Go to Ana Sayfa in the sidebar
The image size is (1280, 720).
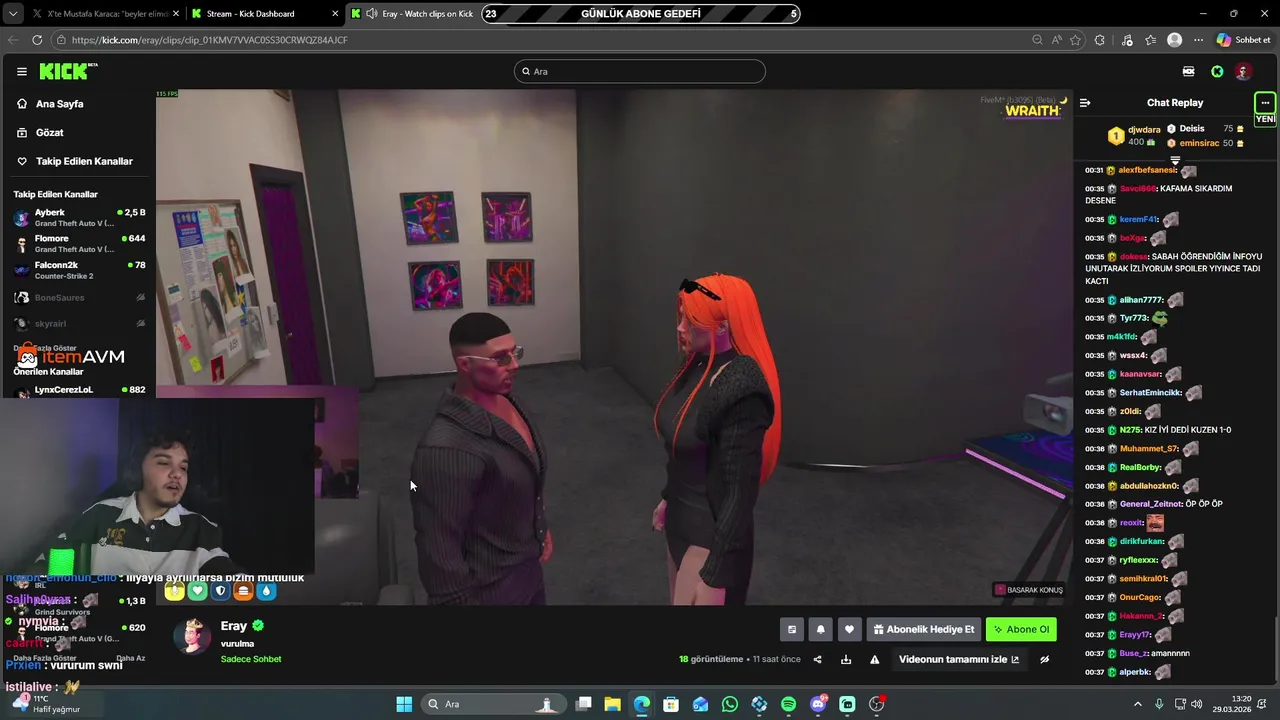coord(59,104)
